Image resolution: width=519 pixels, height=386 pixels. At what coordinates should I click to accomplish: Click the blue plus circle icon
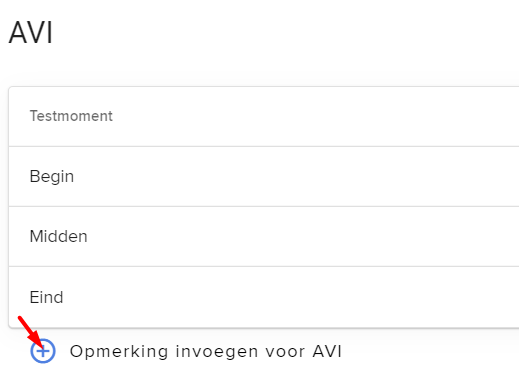click(43, 351)
